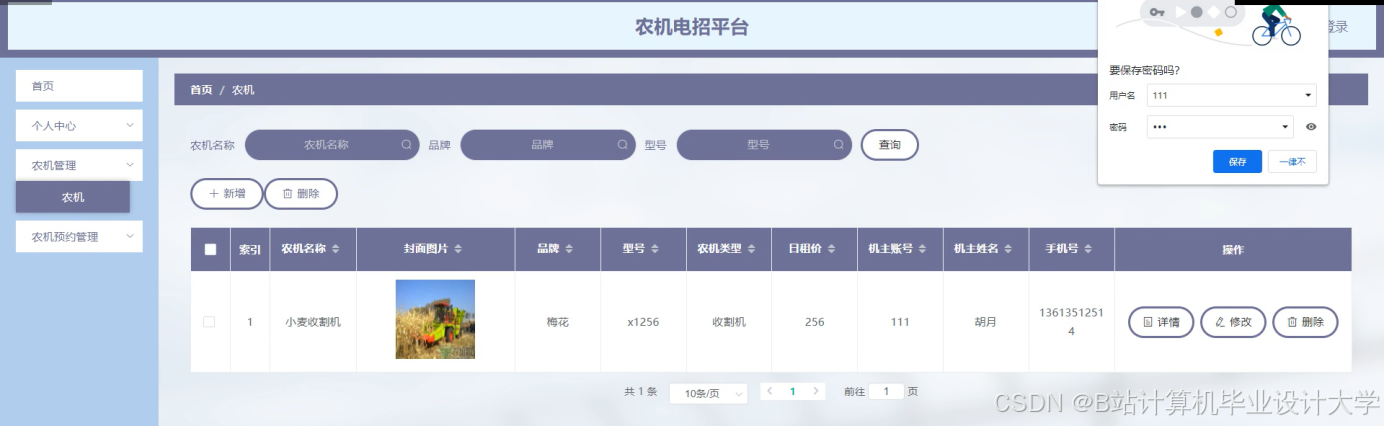Expand 个人中心 sidebar menu

click(79, 126)
